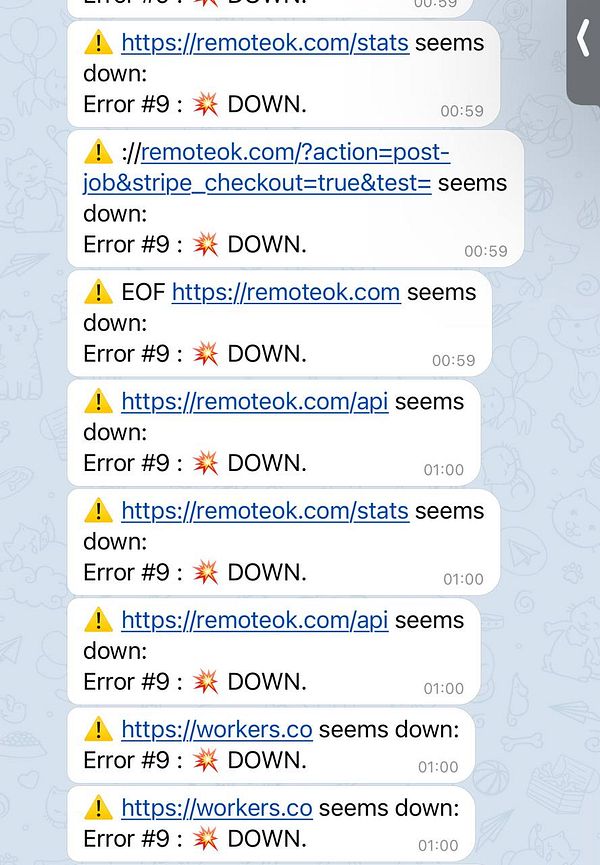This screenshot has height=865, width=600.
Task: Open the remoteok.com/stats link sent at 01:00
Action: click(265, 511)
